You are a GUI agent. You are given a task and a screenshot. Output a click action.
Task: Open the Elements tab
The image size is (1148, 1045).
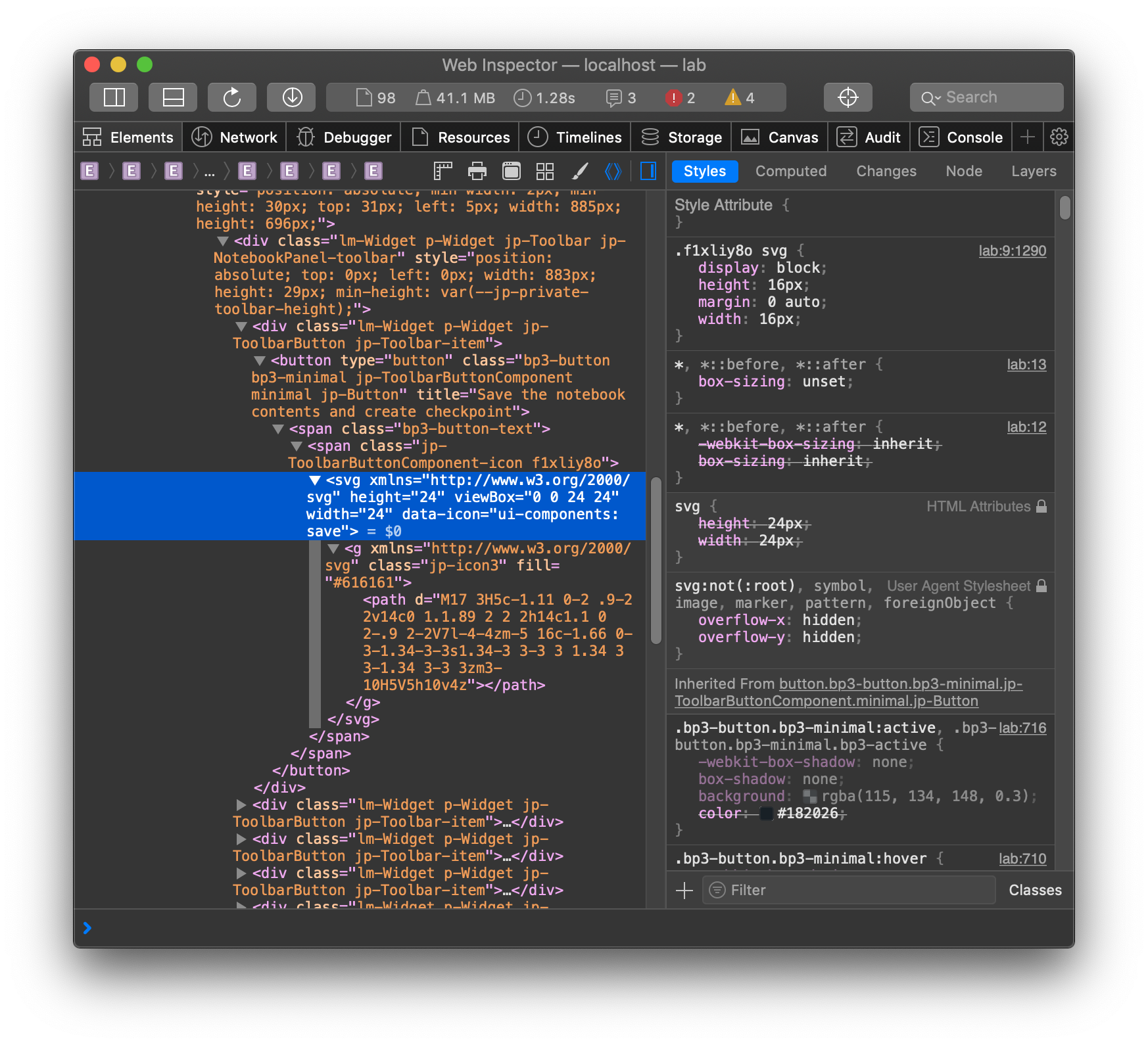(x=128, y=137)
